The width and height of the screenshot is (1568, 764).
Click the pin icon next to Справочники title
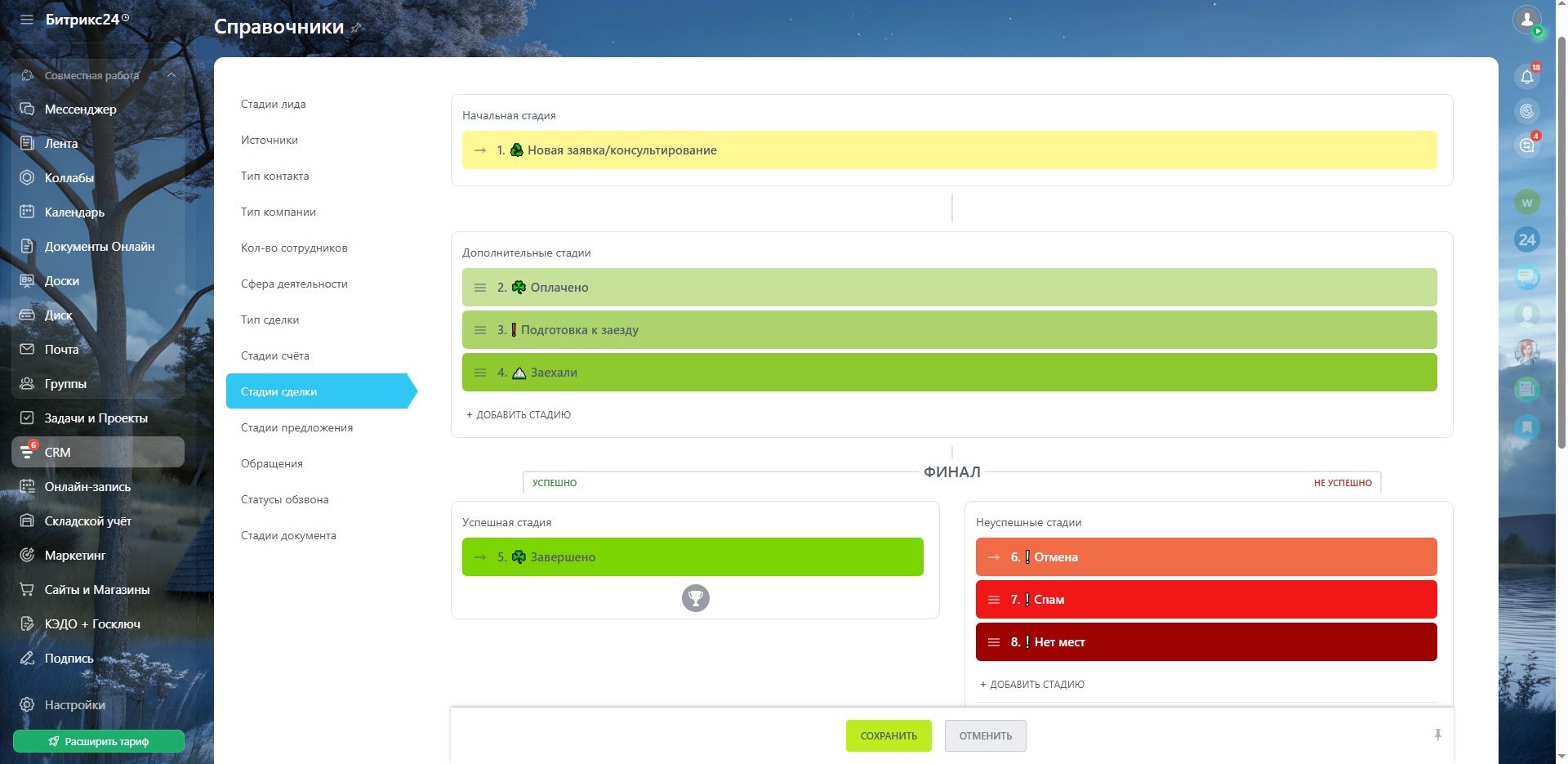point(356,28)
